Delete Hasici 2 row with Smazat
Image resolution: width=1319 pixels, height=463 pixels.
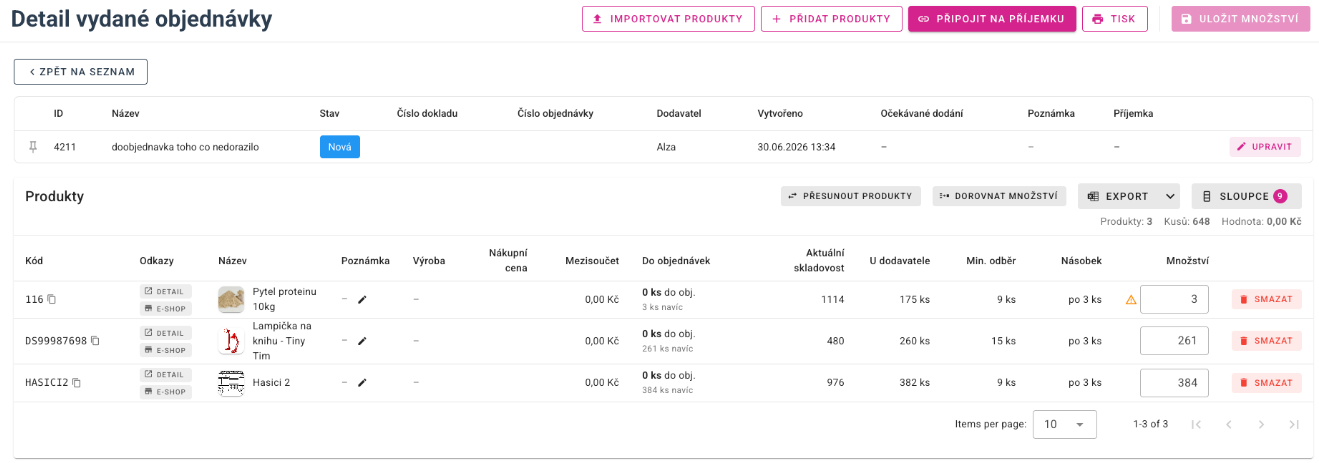1266,383
